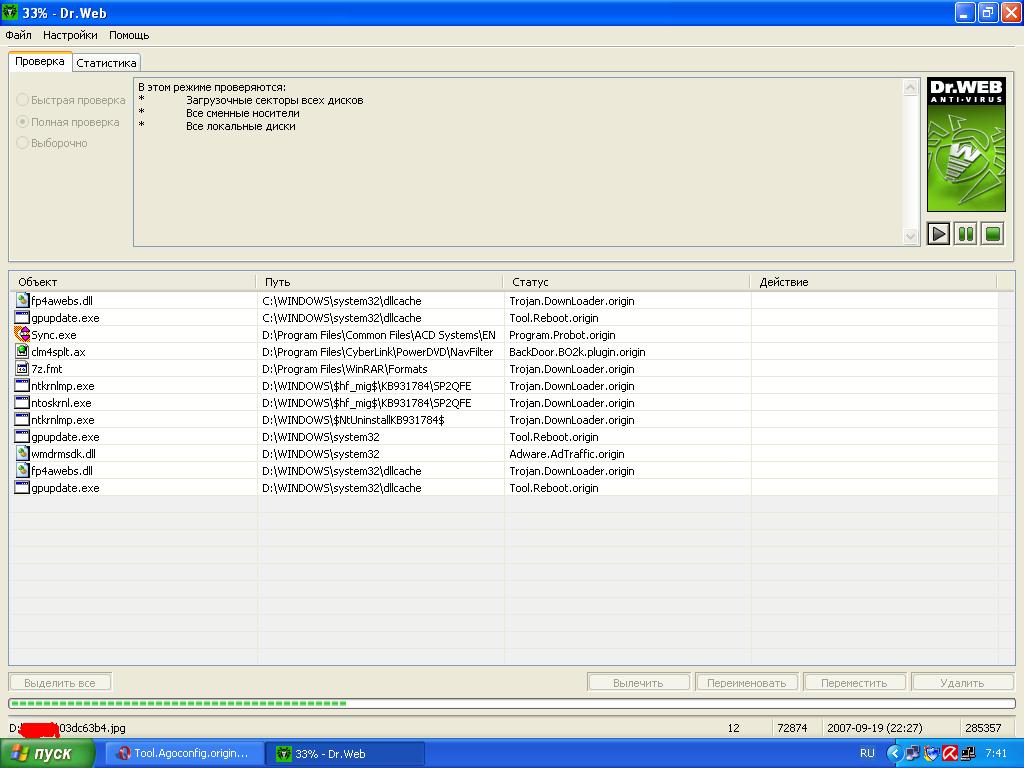
Task: Click the status bar date 2007-09-19 (22:27)
Action: point(874,728)
